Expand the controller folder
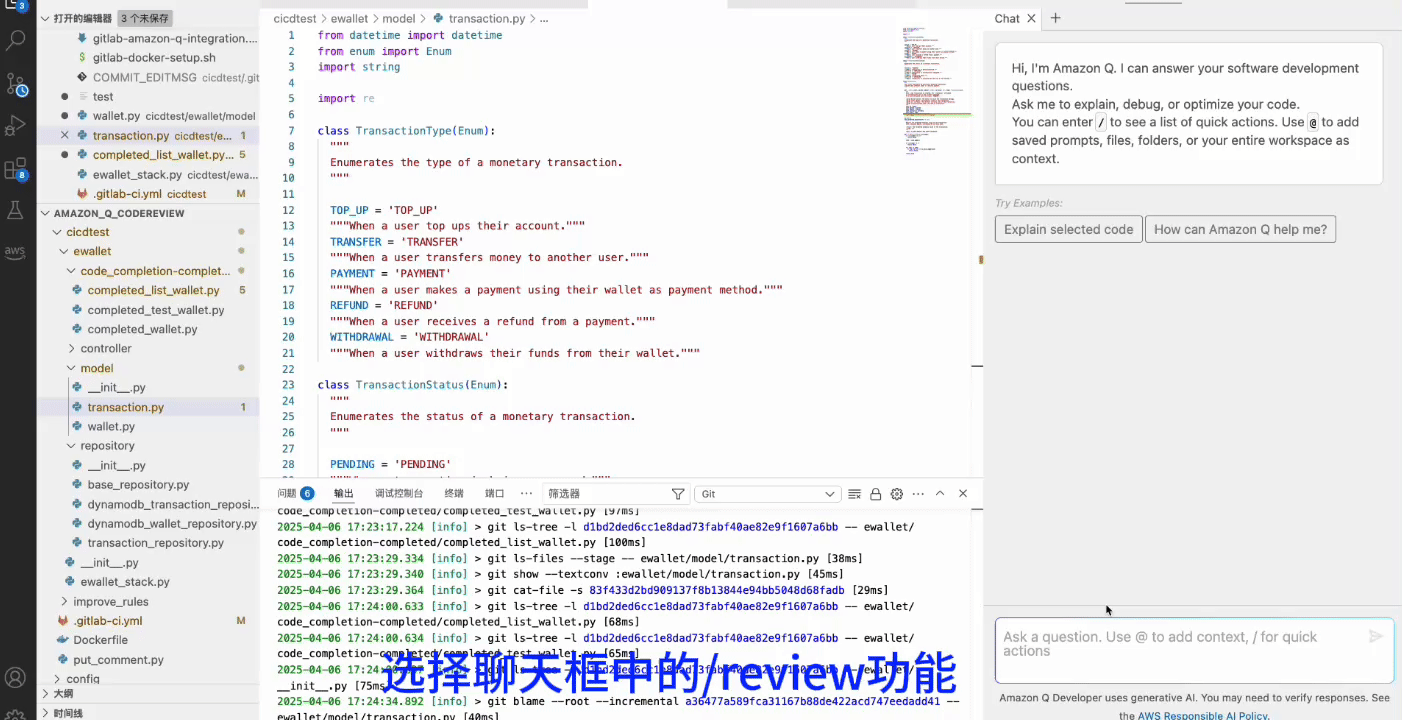This screenshot has width=1402, height=720. pyautogui.click(x=105, y=349)
